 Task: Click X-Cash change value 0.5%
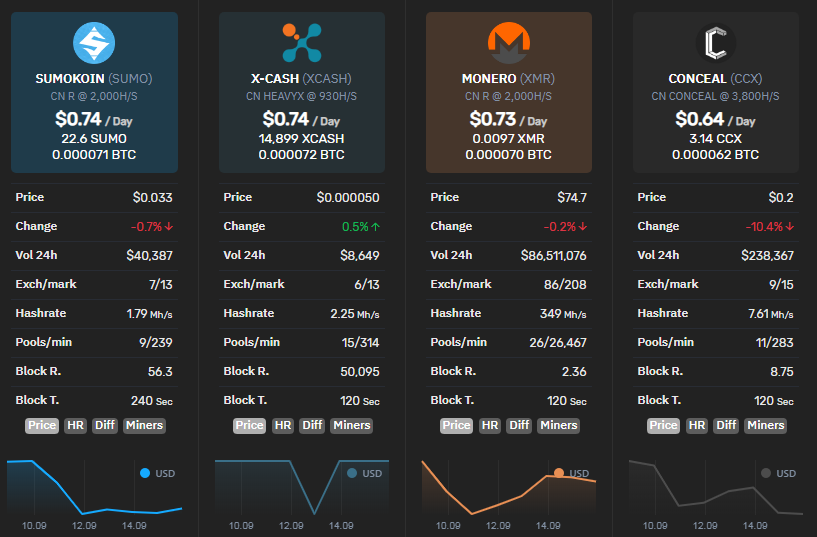(x=355, y=227)
